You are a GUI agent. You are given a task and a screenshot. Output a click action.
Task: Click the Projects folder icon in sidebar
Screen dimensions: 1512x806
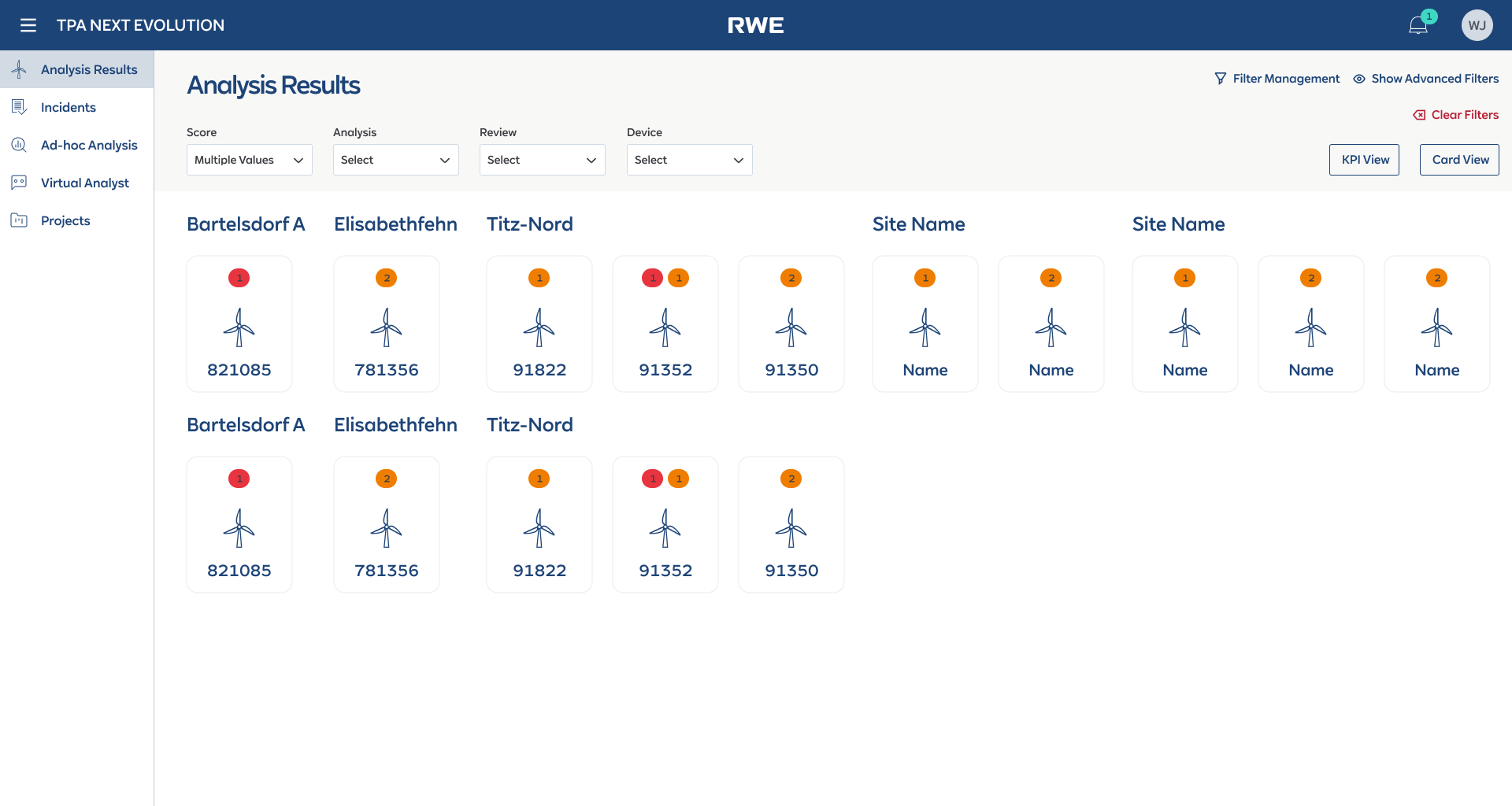click(x=19, y=220)
